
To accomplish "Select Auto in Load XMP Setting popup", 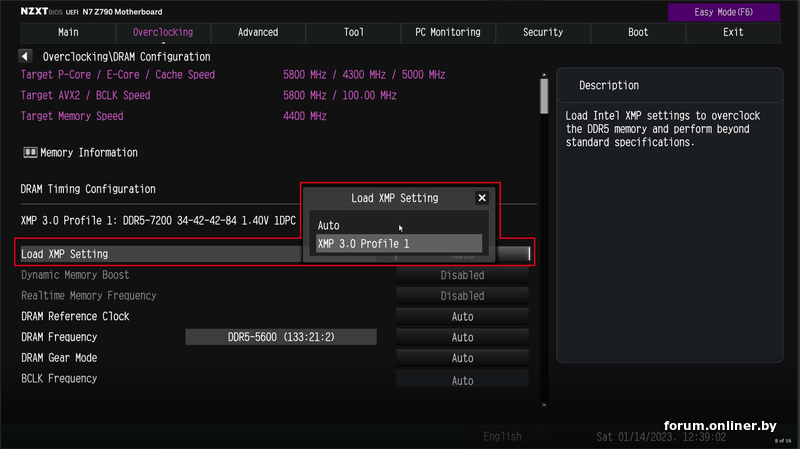I will 398,225.
